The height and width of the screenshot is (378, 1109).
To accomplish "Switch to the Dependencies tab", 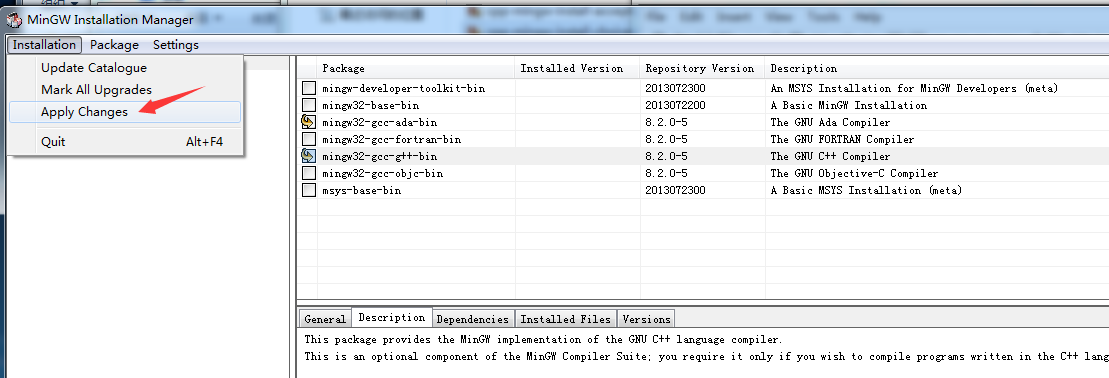I will coord(472,319).
